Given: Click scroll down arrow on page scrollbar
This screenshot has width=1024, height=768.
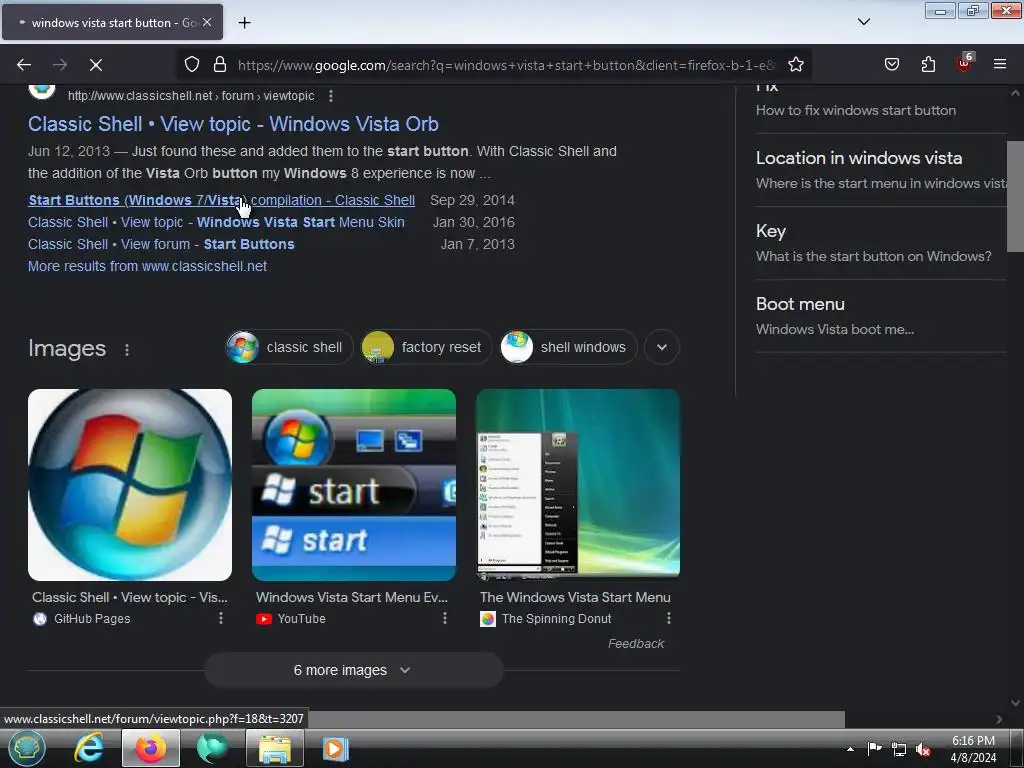Looking at the screenshot, I should [x=1015, y=703].
